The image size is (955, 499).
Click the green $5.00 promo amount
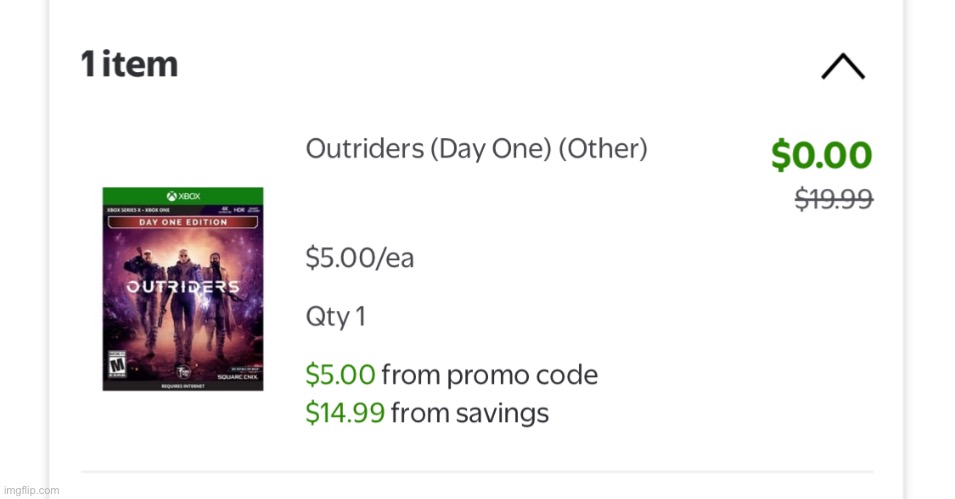(x=340, y=375)
